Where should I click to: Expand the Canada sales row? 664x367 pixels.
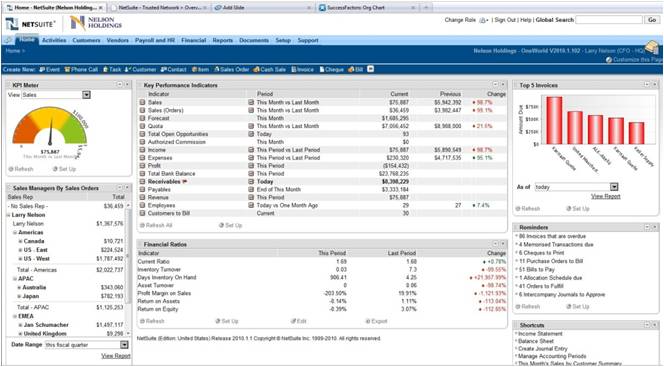(x=20, y=241)
